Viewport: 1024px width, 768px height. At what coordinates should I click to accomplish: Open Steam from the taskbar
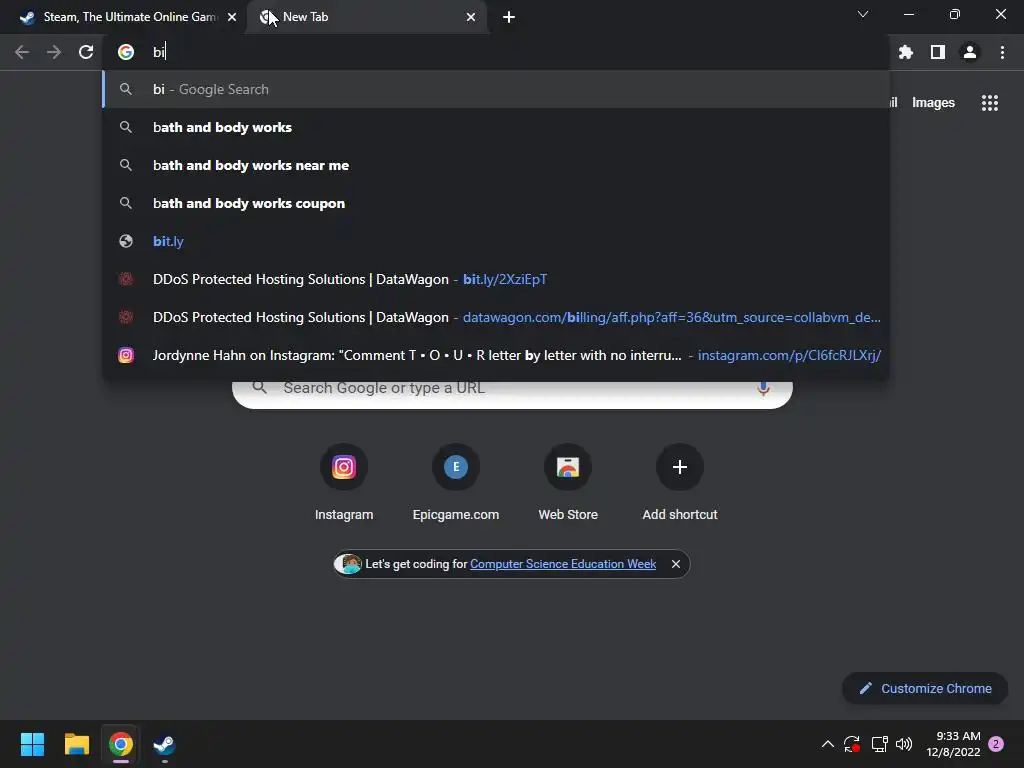(164, 744)
